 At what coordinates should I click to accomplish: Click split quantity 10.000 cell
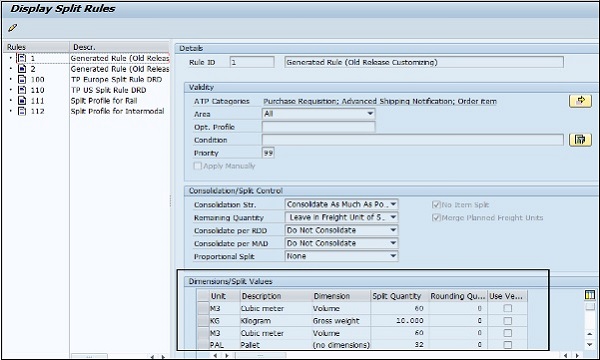click(399, 321)
